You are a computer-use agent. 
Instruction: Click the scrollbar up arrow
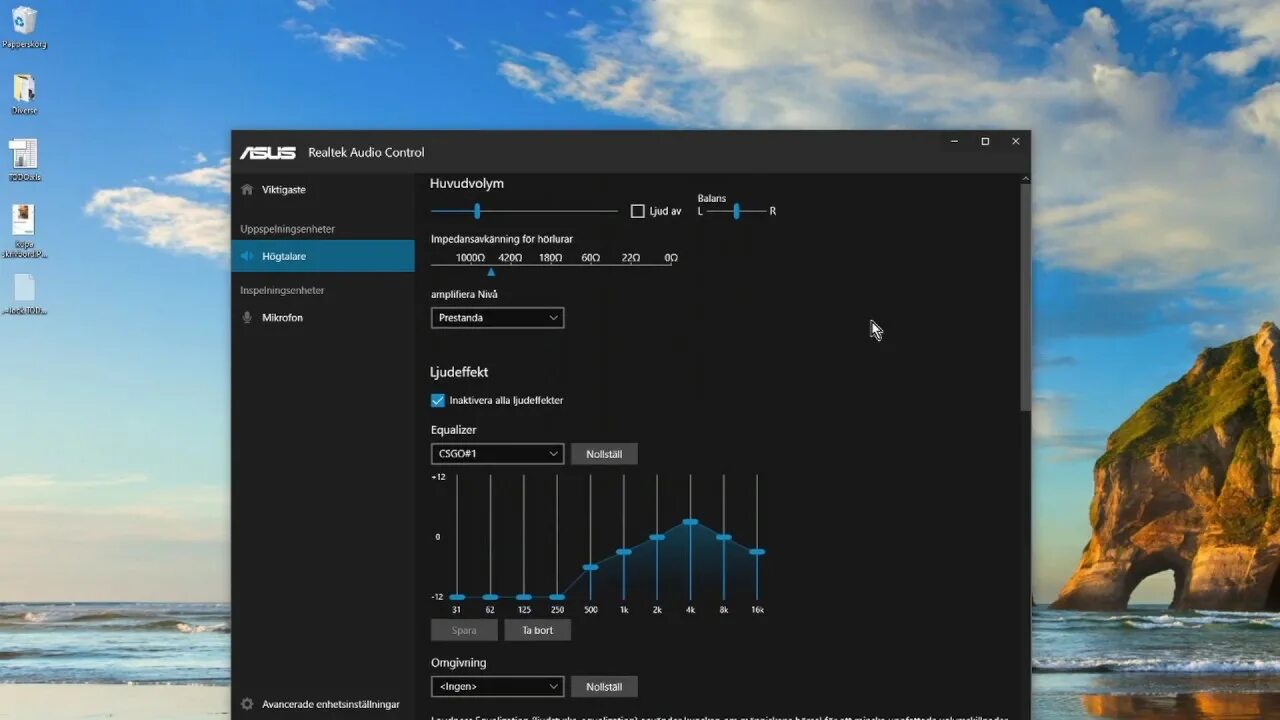1025,179
